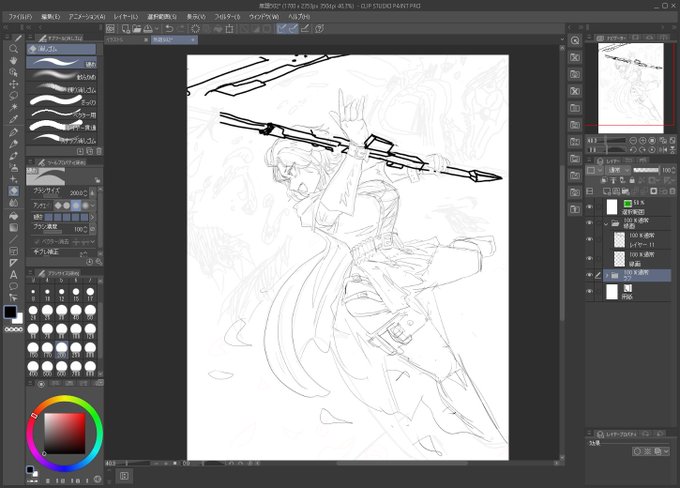
Task: Select the Text tool
Action: point(13,275)
